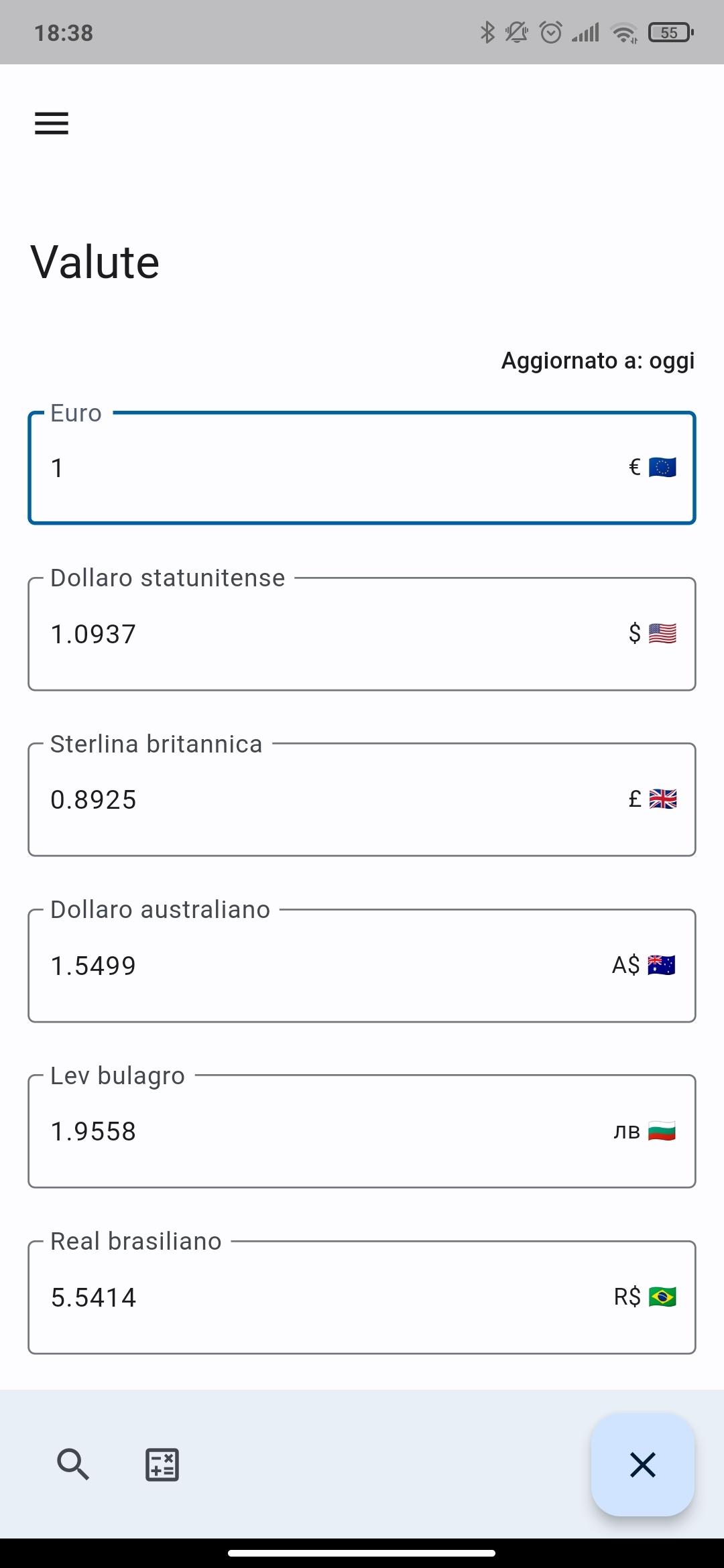Tap the Bulgarian flag icon
The image size is (724, 1568).
[662, 1131]
